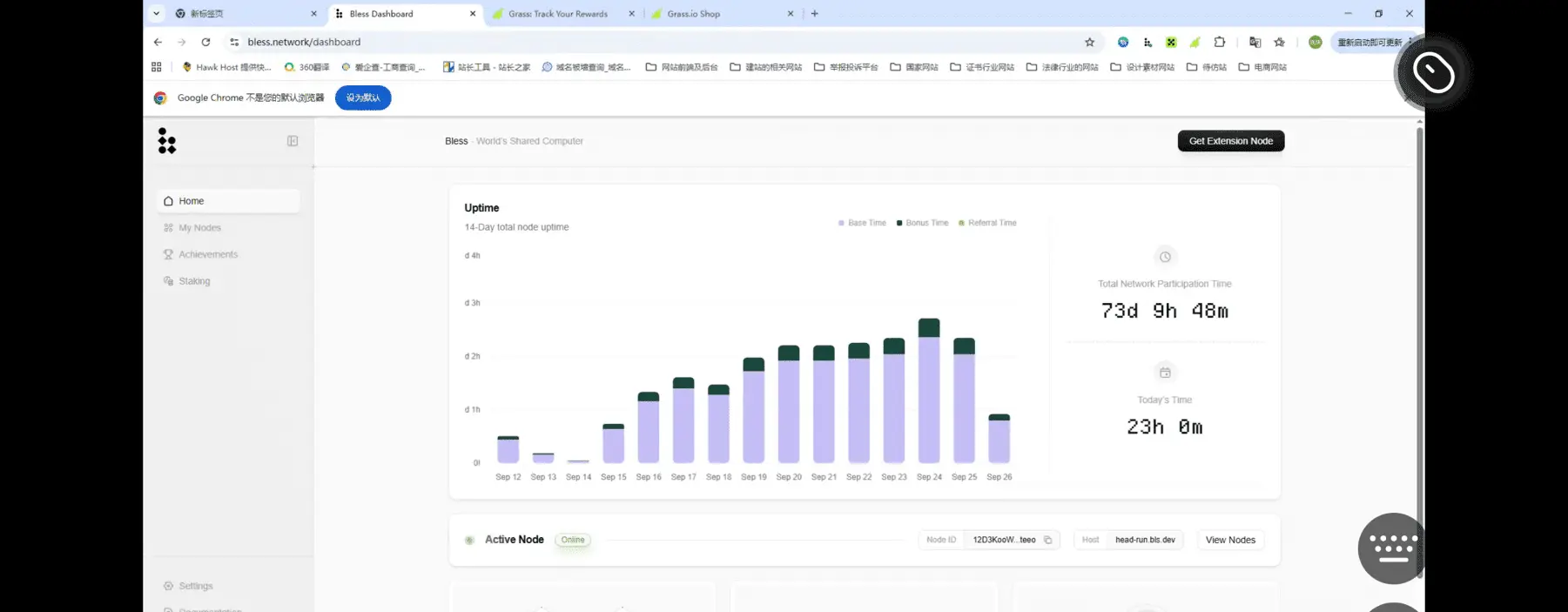This screenshot has width=1568, height=612.
Task: Open the apps grid in bookmarks bar
Action: 157,67
